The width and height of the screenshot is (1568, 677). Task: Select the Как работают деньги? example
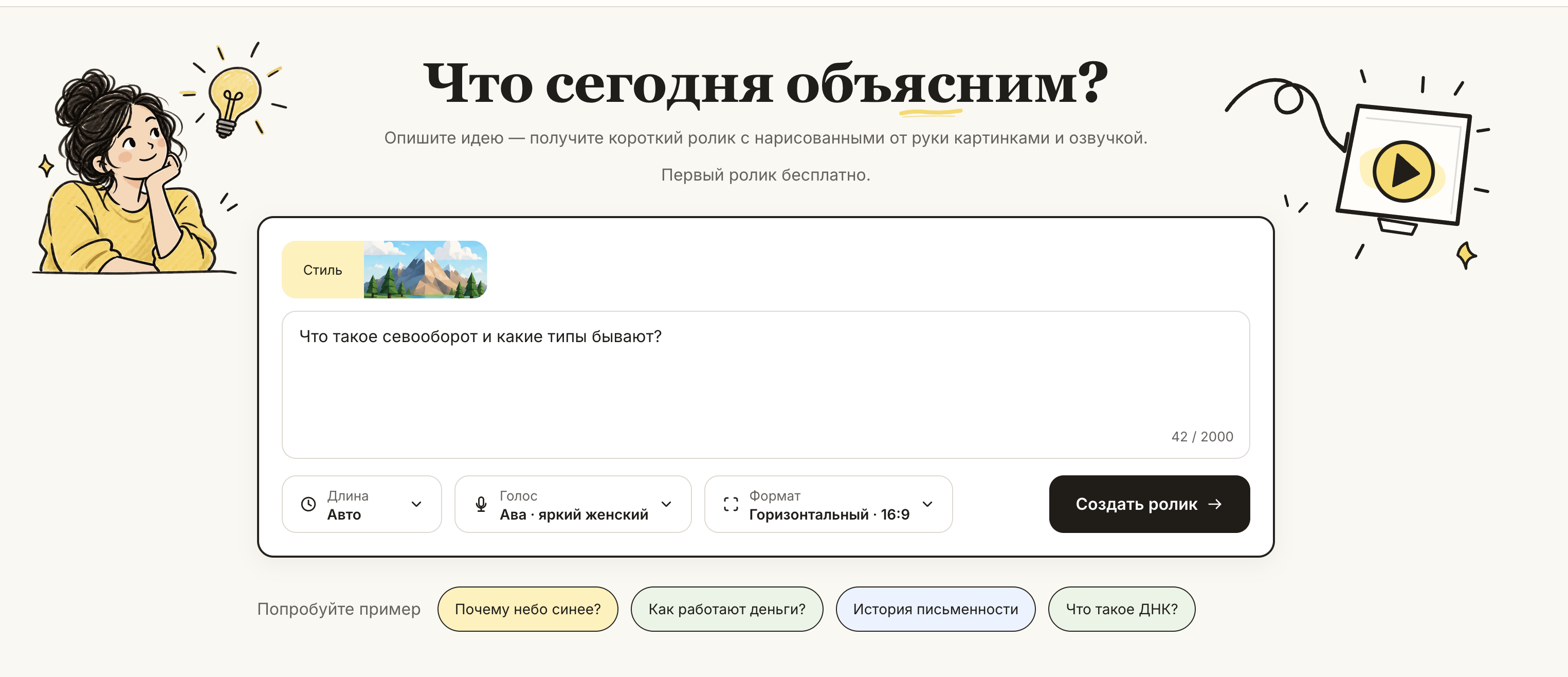726,609
